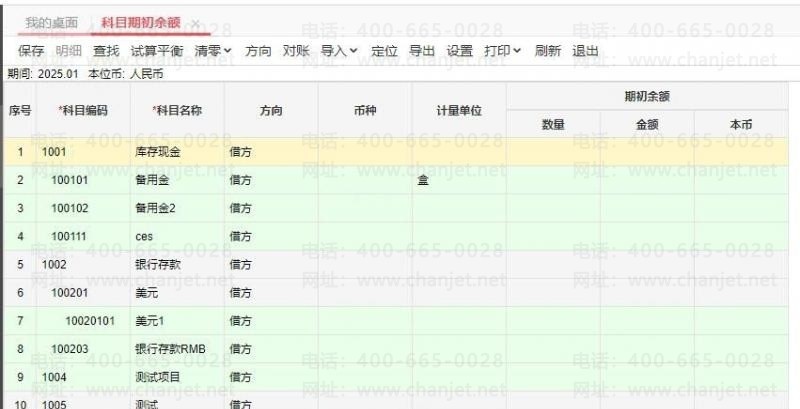Click the 币种 column header

click(x=365, y=110)
